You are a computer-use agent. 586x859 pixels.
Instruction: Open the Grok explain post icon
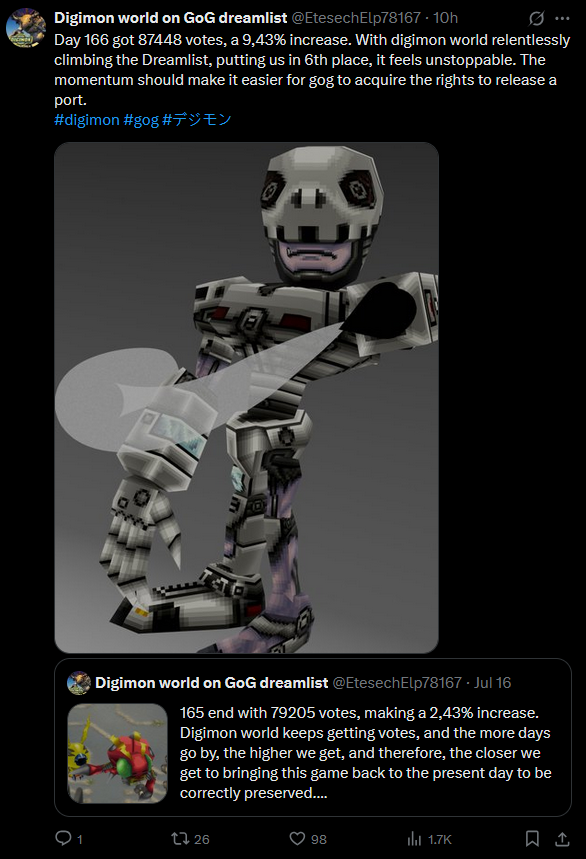[x=536, y=18]
